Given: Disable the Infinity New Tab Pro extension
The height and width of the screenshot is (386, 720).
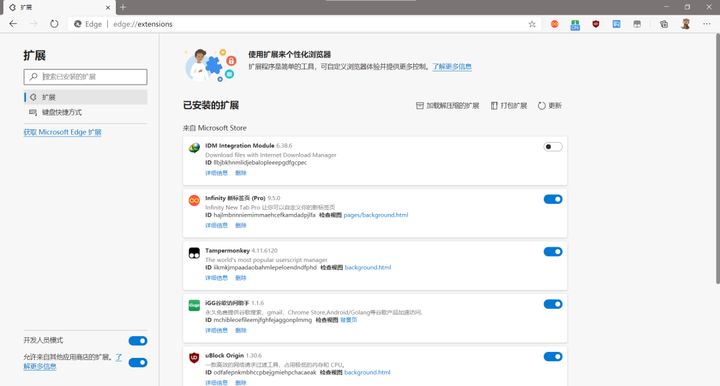Looking at the screenshot, I should click(x=553, y=199).
